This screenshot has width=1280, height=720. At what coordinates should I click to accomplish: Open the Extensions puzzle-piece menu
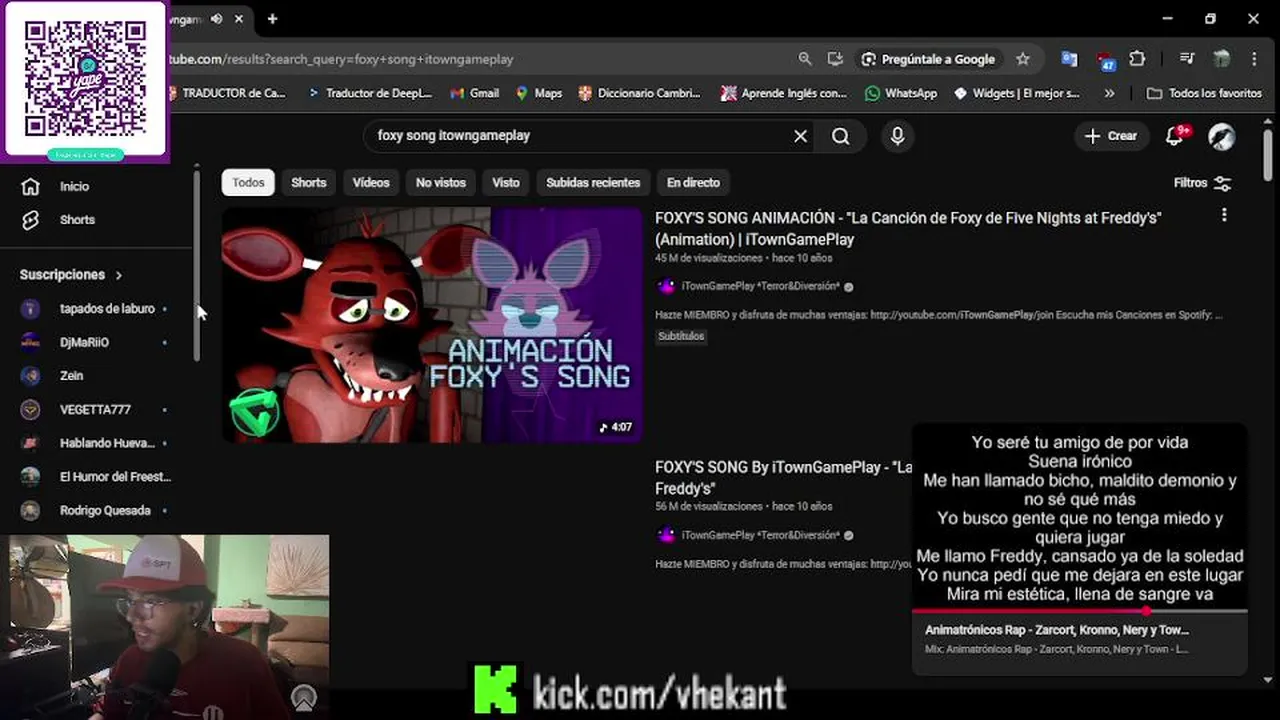coord(1137,59)
